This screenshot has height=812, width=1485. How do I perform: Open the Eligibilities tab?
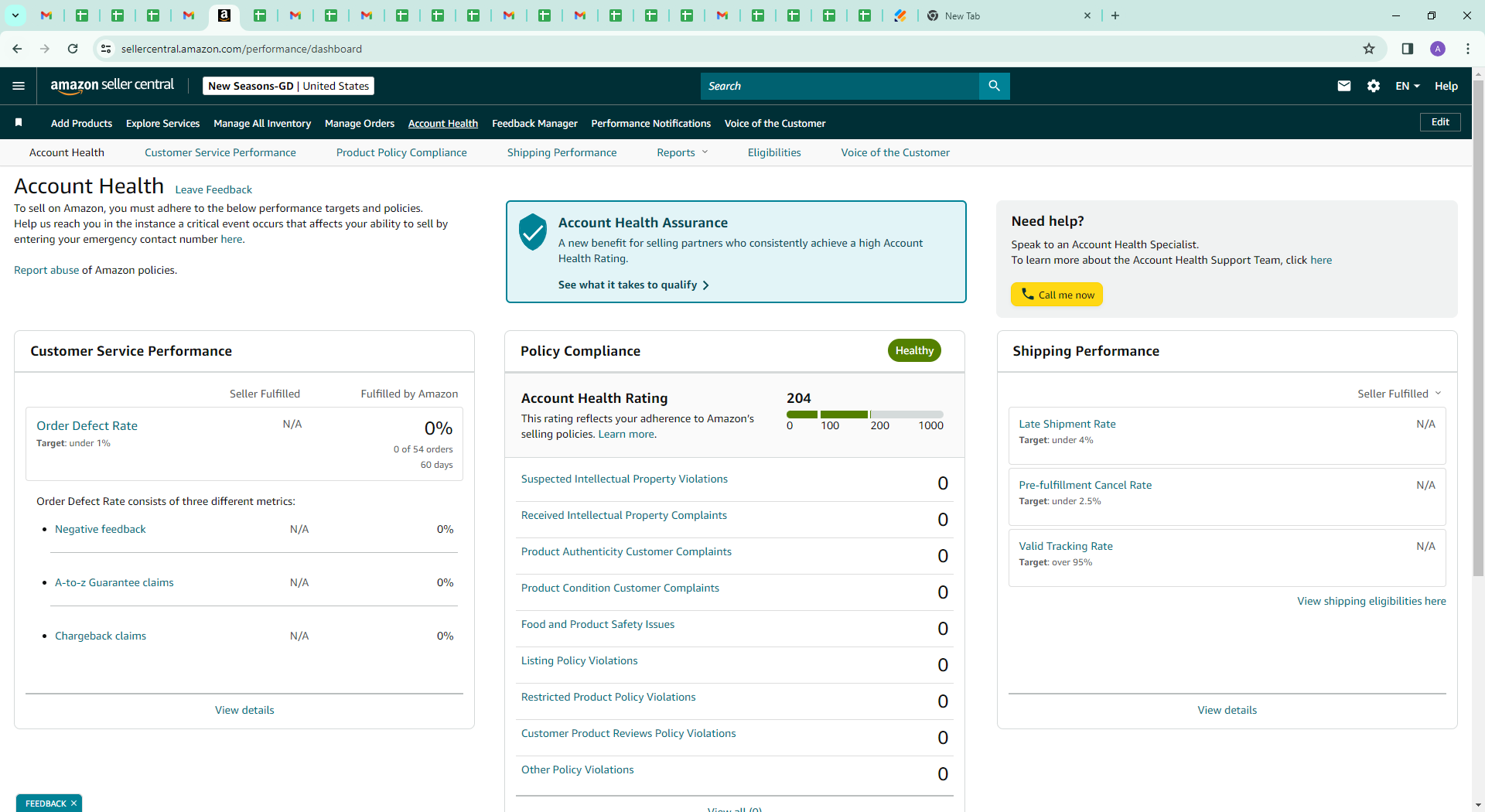pyautogui.click(x=774, y=152)
